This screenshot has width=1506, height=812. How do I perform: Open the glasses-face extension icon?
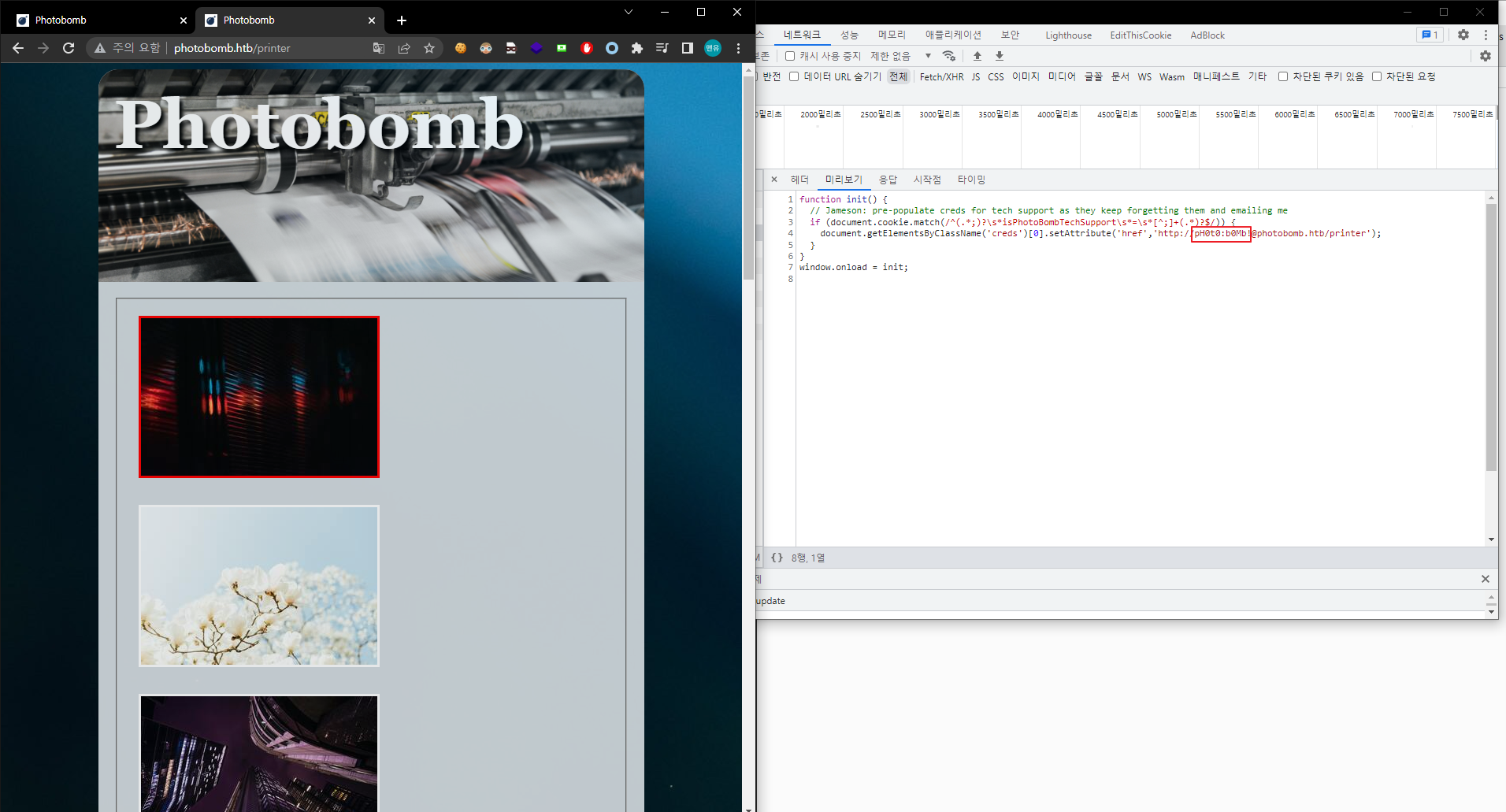click(486, 48)
